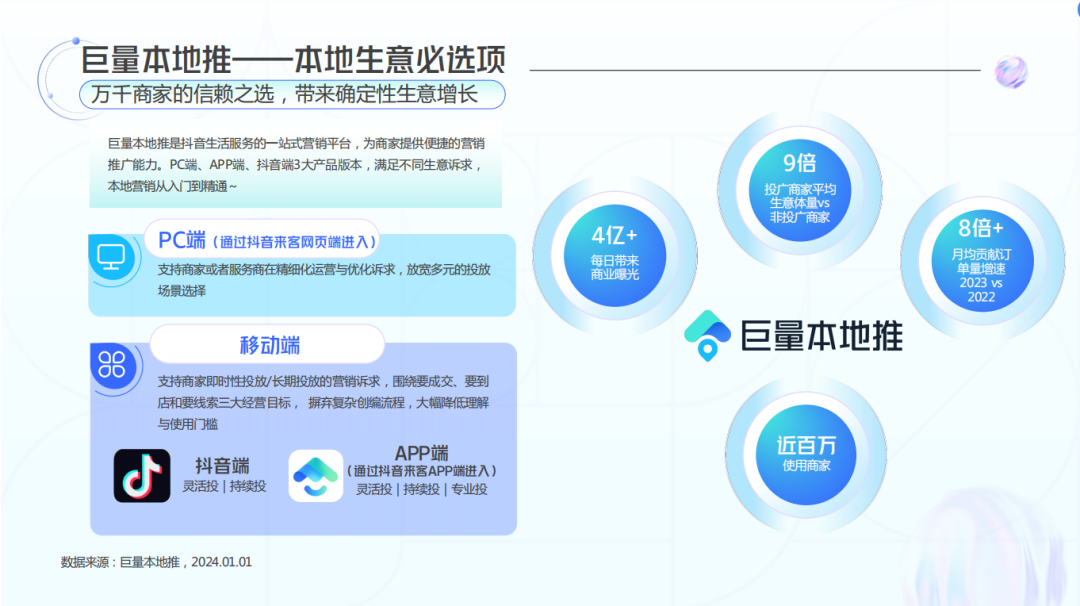Click the text 通过抖音来客APP端进入

422,471
